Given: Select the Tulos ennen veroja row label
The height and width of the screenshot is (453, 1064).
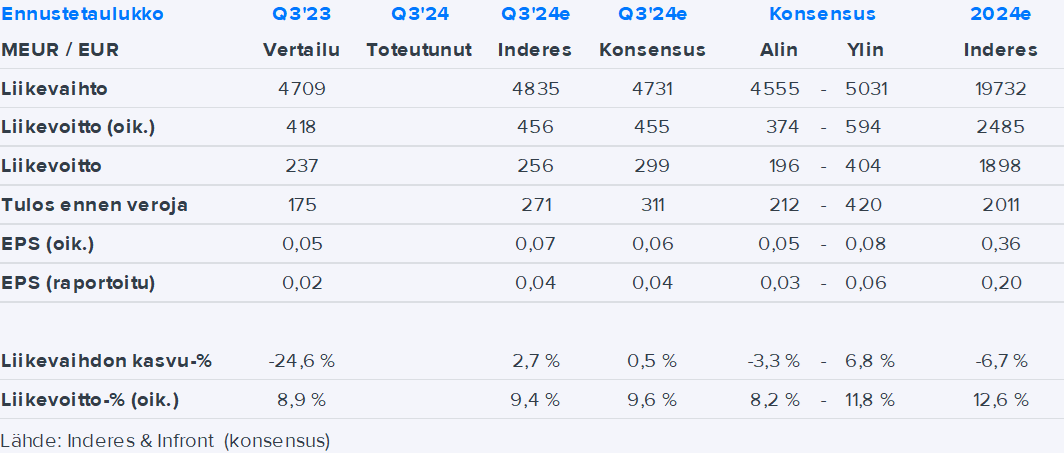Looking at the screenshot, I should pyautogui.click(x=95, y=205).
